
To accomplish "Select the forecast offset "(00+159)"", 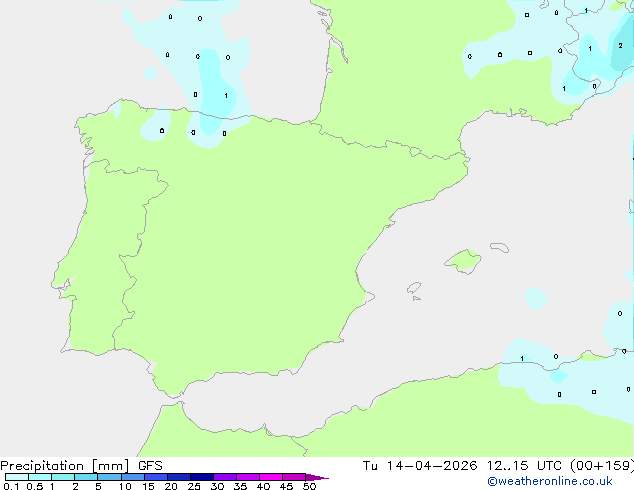I will coord(602,466).
